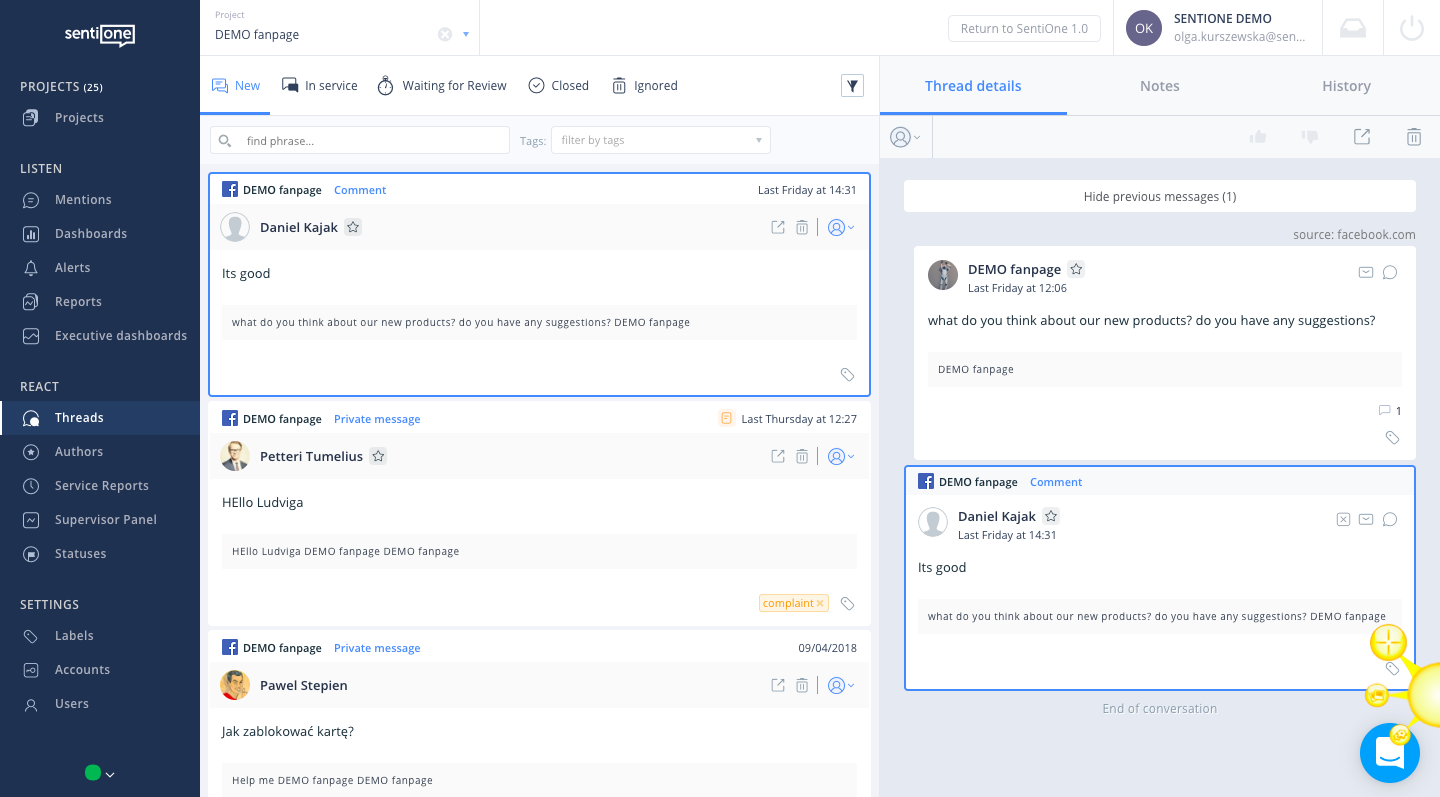Star DEMO fanpage in the conversation panel

pyautogui.click(x=1076, y=270)
